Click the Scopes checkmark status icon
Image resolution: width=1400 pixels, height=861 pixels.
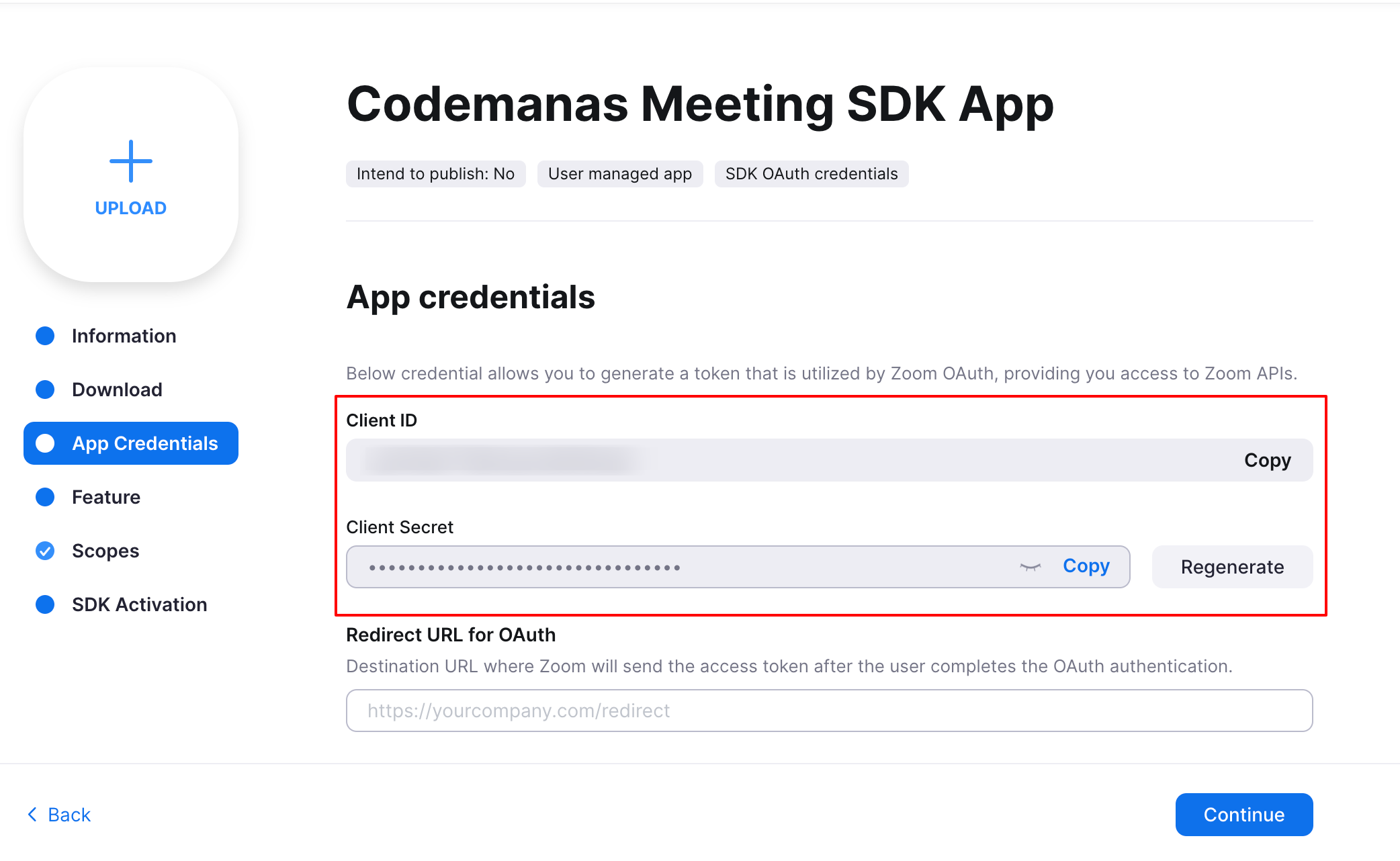45,551
